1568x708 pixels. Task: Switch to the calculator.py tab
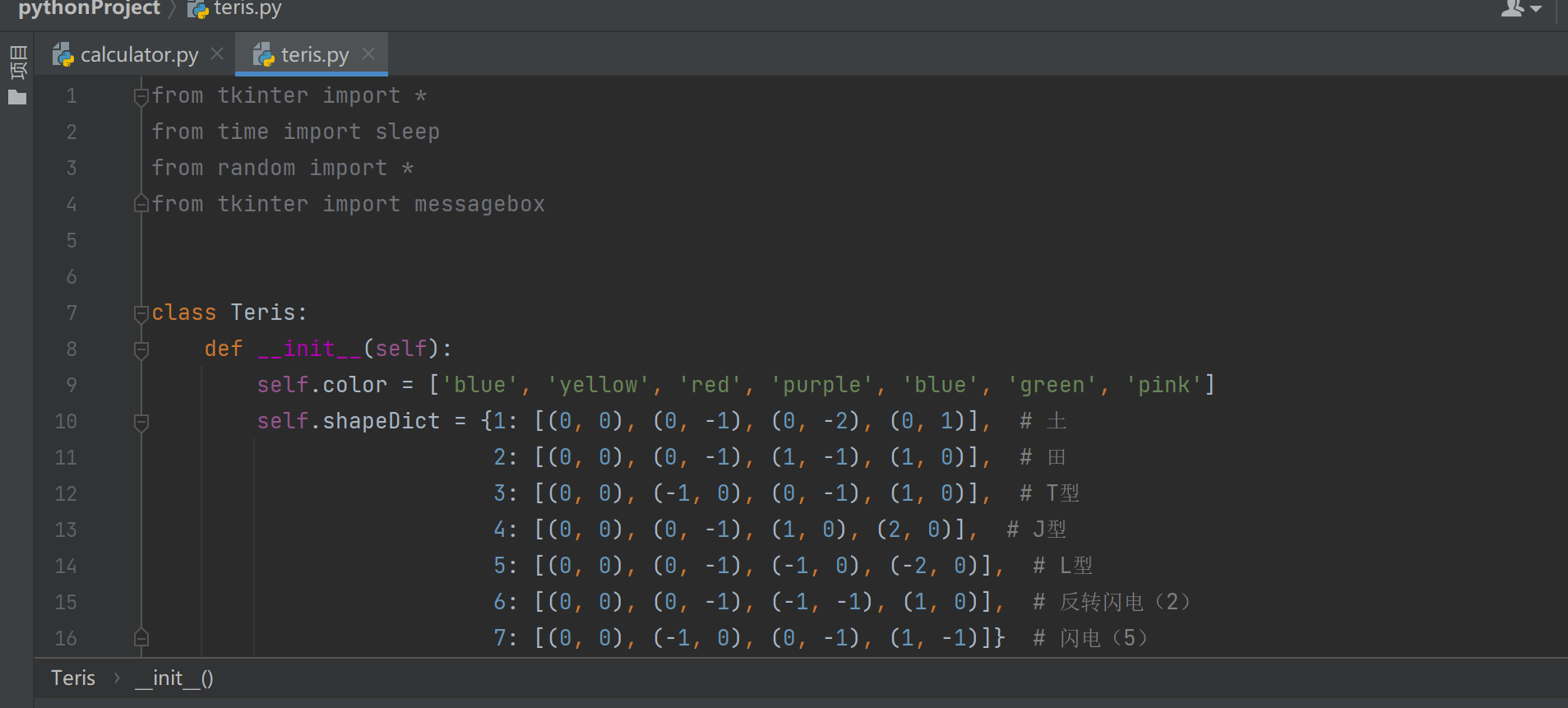pyautogui.click(x=138, y=54)
